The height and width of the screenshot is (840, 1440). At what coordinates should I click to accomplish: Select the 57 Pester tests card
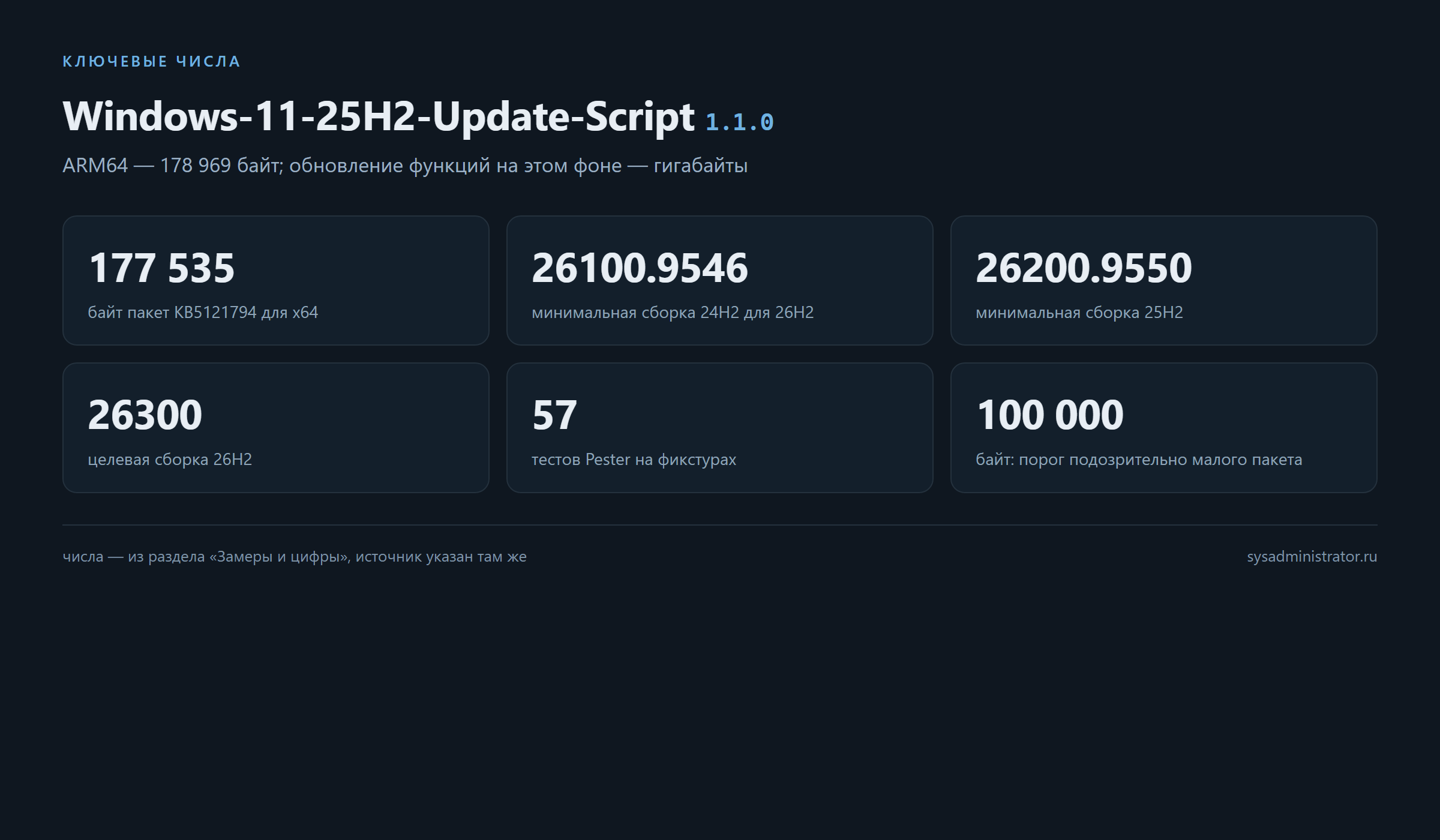pos(720,428)
